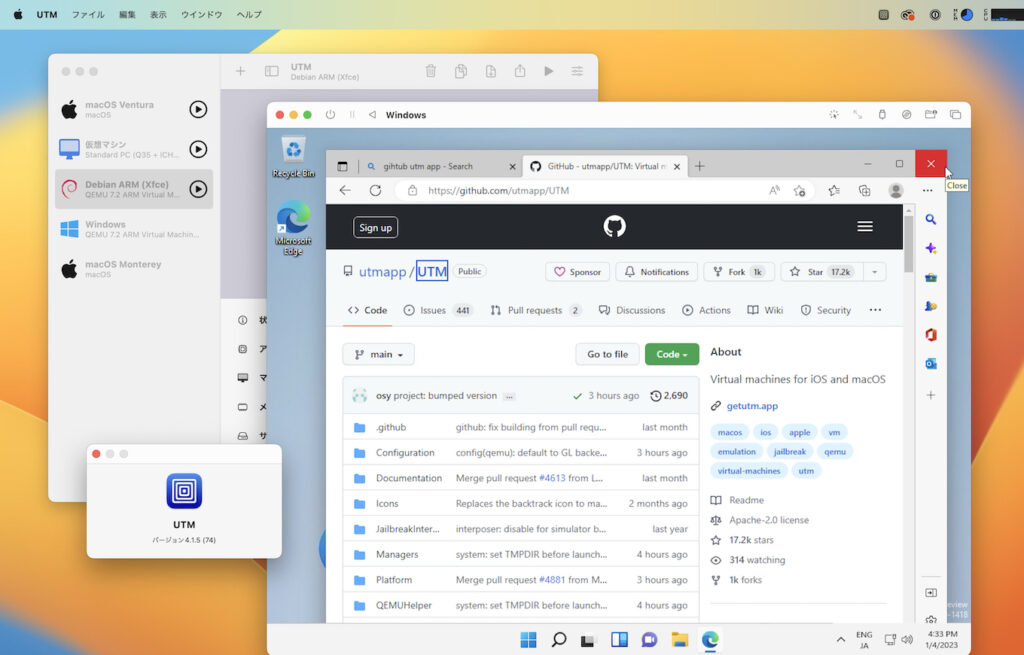The width and height of the screenshot is (1024, 655).
Task: Click the trash icon to delete the VM
Action: pos(430,71)
